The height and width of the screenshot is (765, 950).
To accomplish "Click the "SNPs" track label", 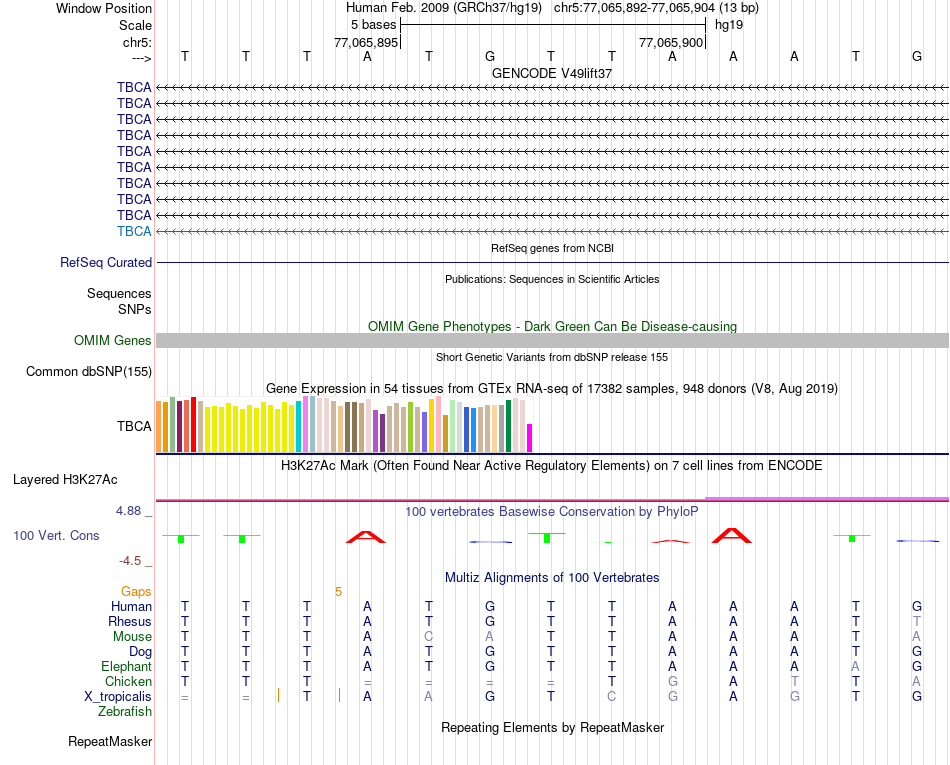I will pyautogui.click(x=135, y=310).
